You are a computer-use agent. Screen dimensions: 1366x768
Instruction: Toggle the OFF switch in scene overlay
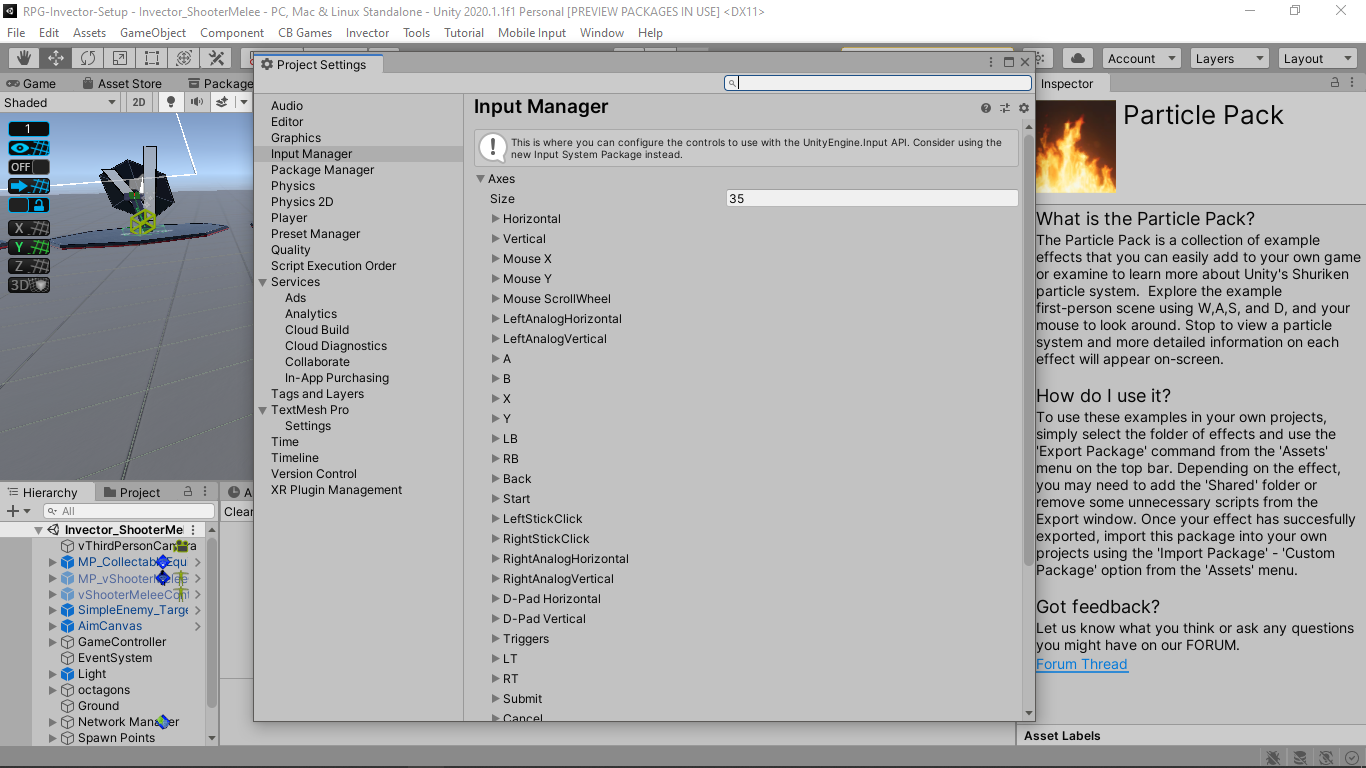tap(29, 167)
